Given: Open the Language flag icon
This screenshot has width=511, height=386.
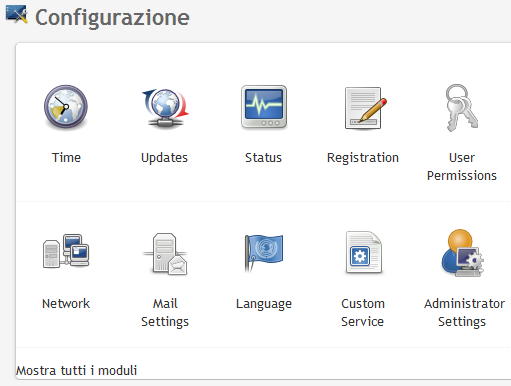Looking at the screenshot, I should (x=264, y=253).
